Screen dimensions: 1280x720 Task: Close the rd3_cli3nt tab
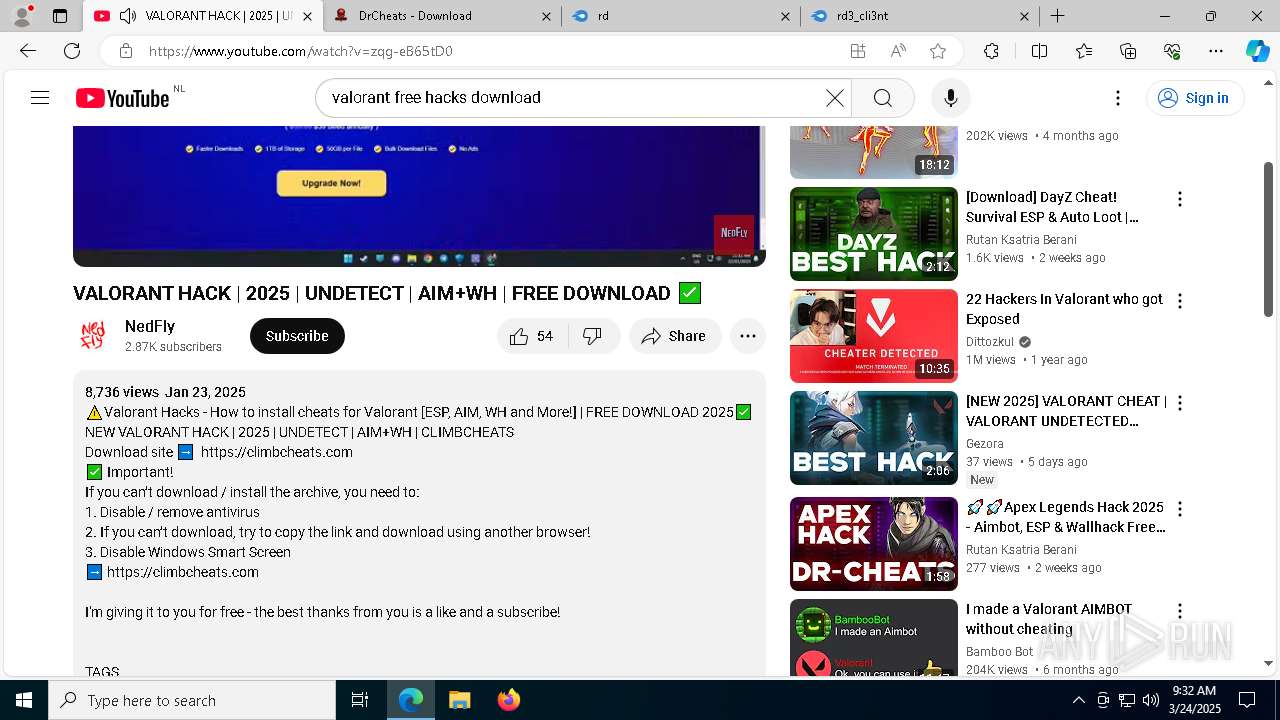tap(1025, 16)
